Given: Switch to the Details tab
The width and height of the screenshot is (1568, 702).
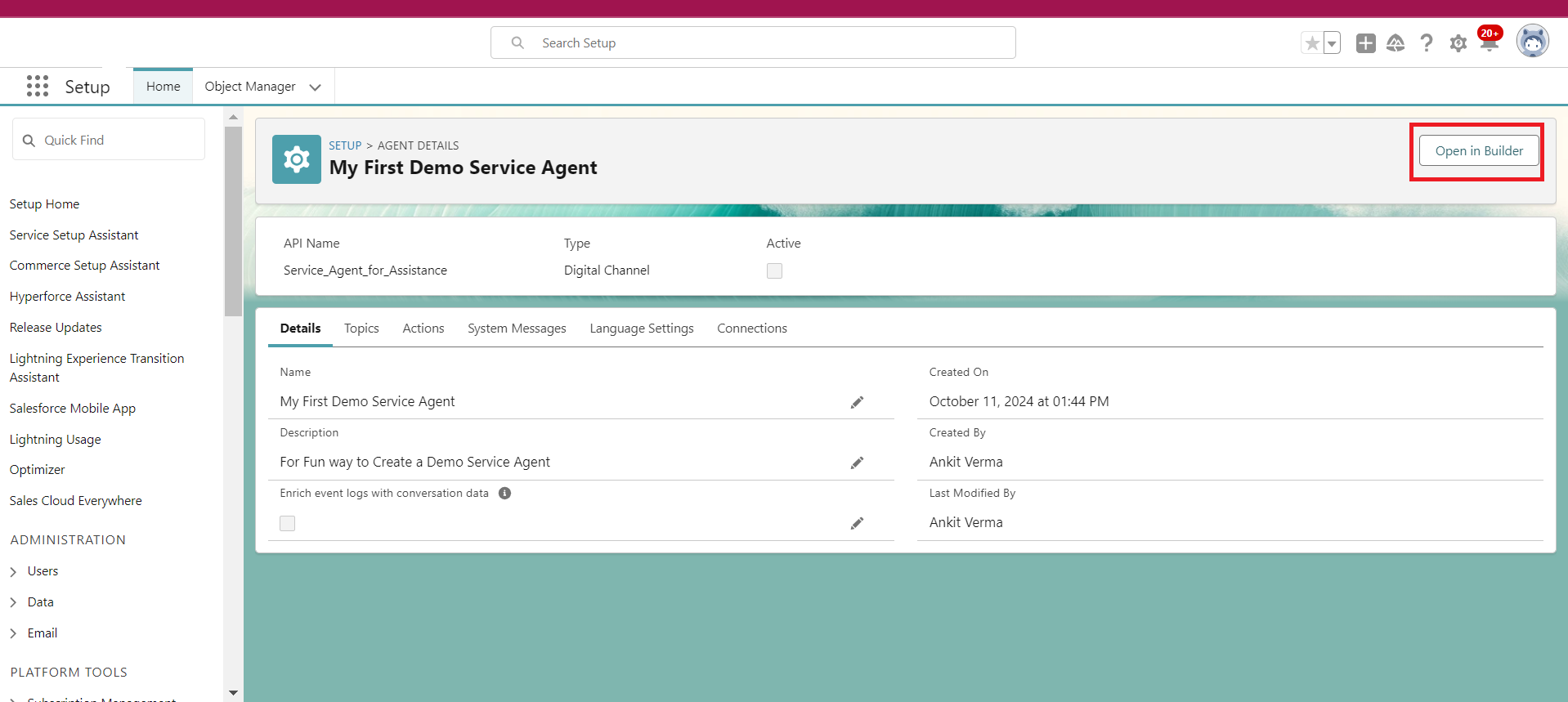Looking at the screenshot, I should [300, 328].
